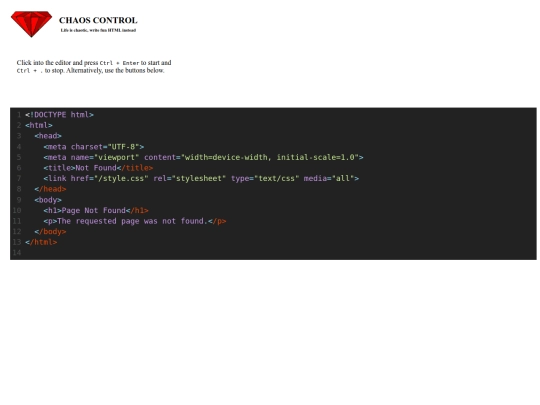Image resolution: width=540 pixels, height=405 pixels.
Task: Click line number 7 in the gutter
Action: (x=19, y=178)
